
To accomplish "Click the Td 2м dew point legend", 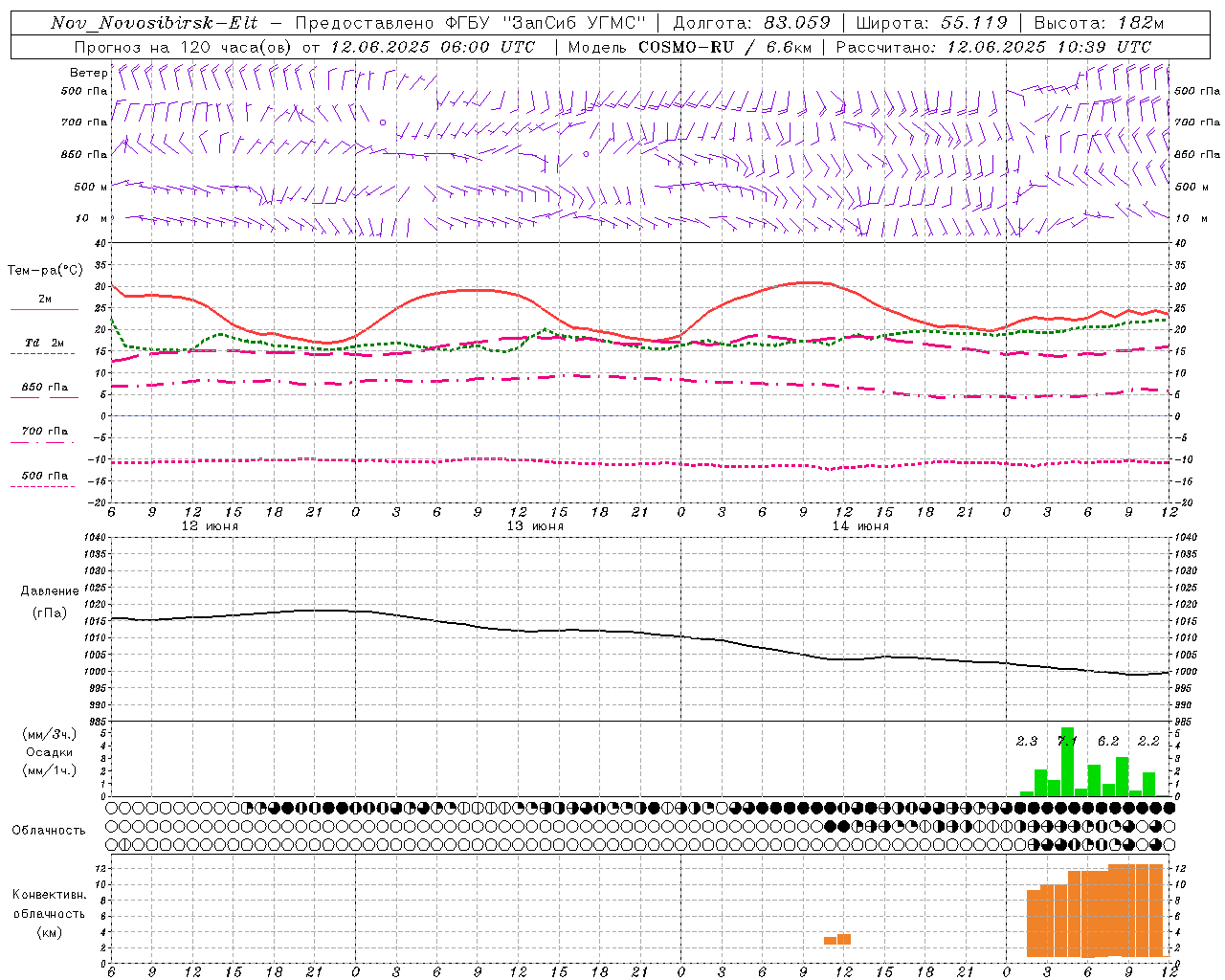I will 44,343.
